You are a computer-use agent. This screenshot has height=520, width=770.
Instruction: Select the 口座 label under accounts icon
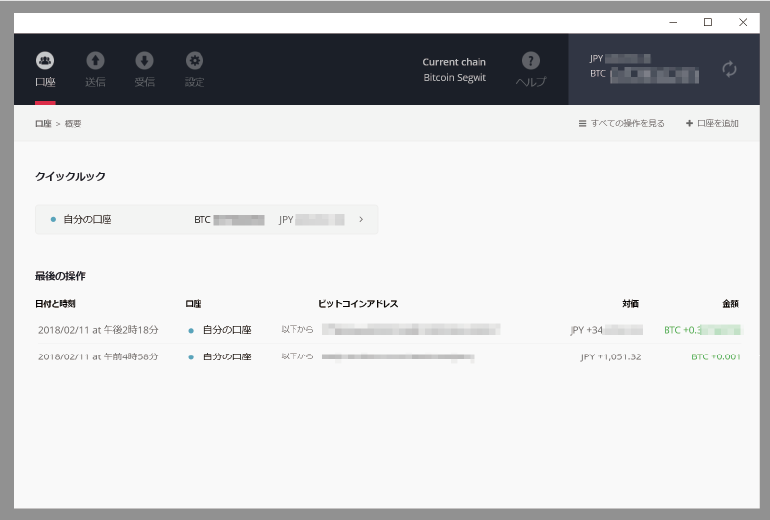(45, 82)
